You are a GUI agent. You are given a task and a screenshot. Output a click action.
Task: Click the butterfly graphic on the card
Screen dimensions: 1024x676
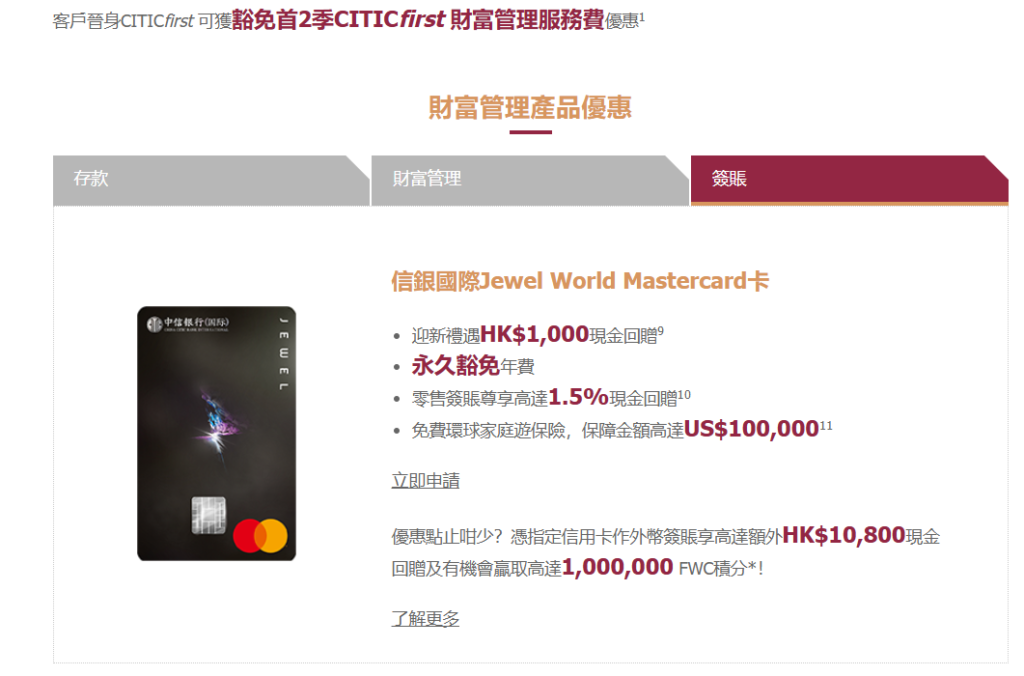[x=219, y=425]
